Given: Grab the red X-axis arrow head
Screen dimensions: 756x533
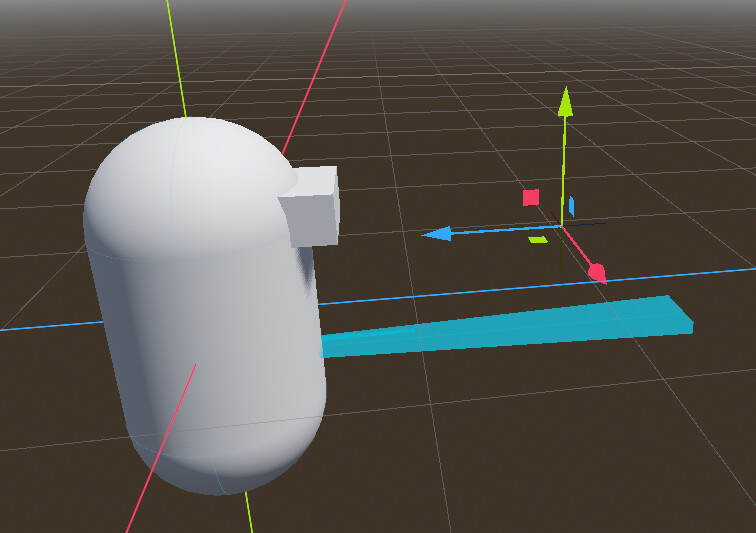Looking at the screenshot, I should (597, 271).
